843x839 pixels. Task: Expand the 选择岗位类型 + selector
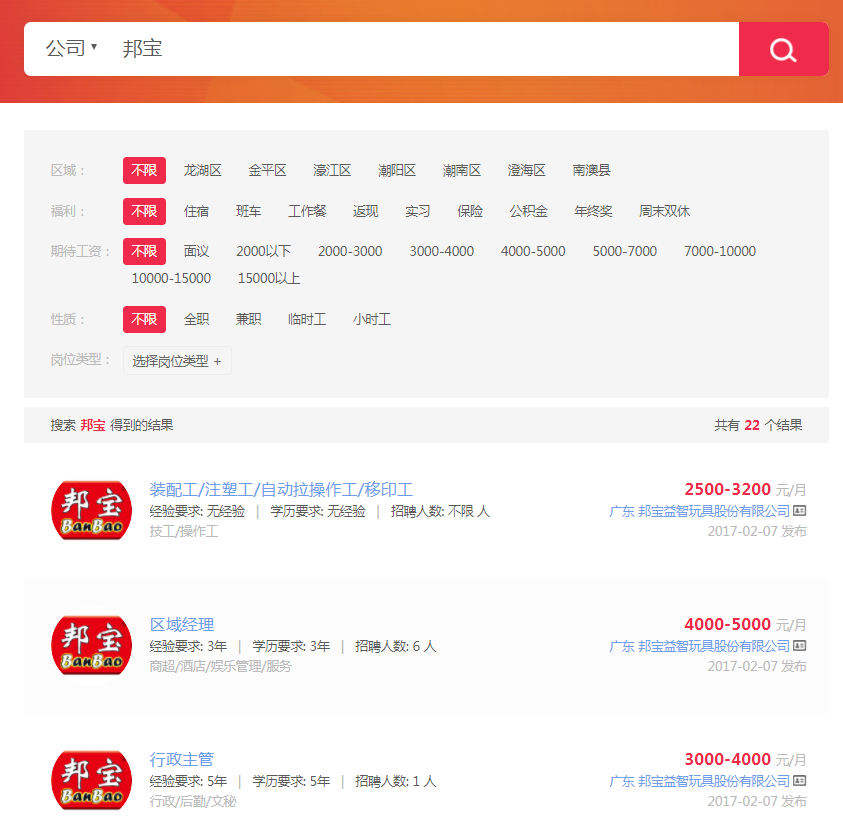177,361
